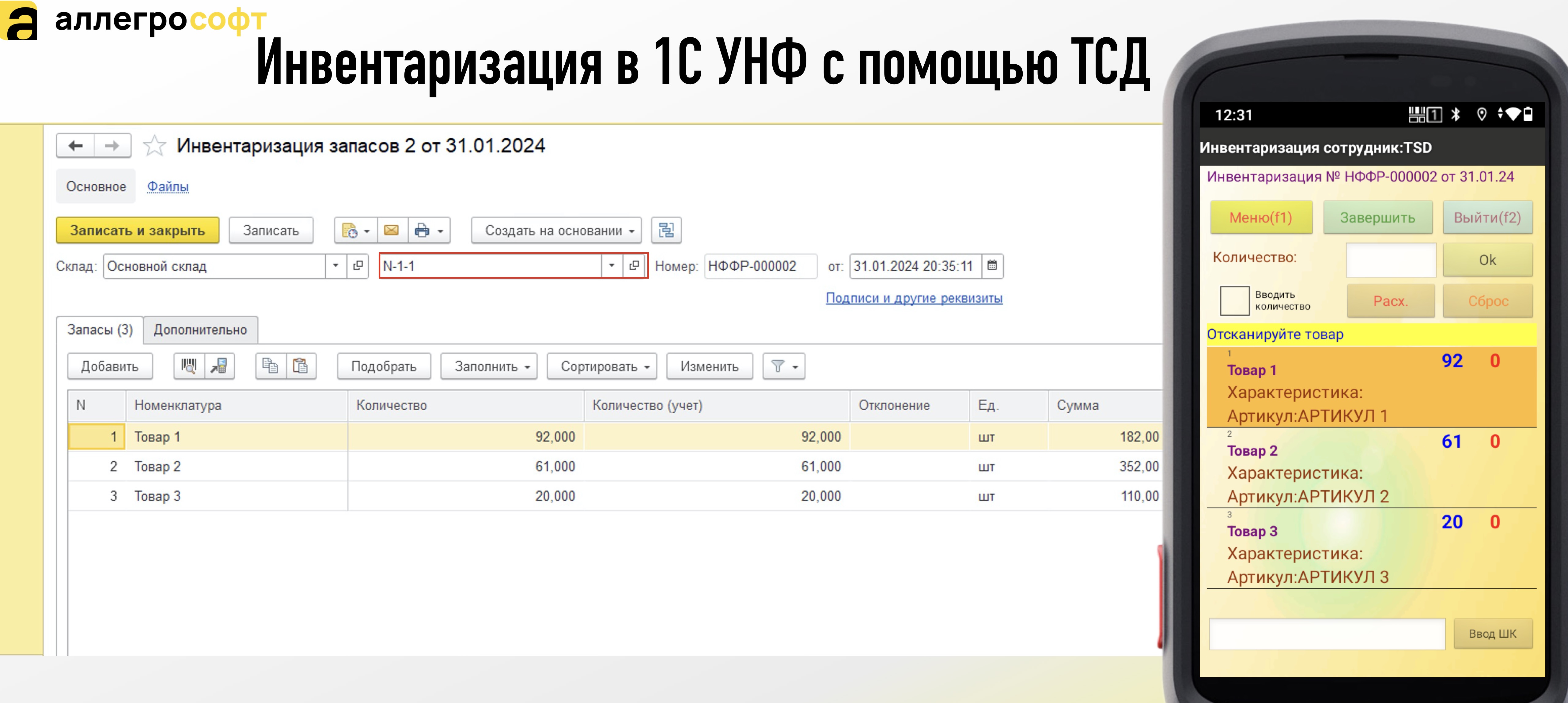Send document by email envelope icon
The width and height of the screenshot is (1568, 703).
click(x=392, y=231)
